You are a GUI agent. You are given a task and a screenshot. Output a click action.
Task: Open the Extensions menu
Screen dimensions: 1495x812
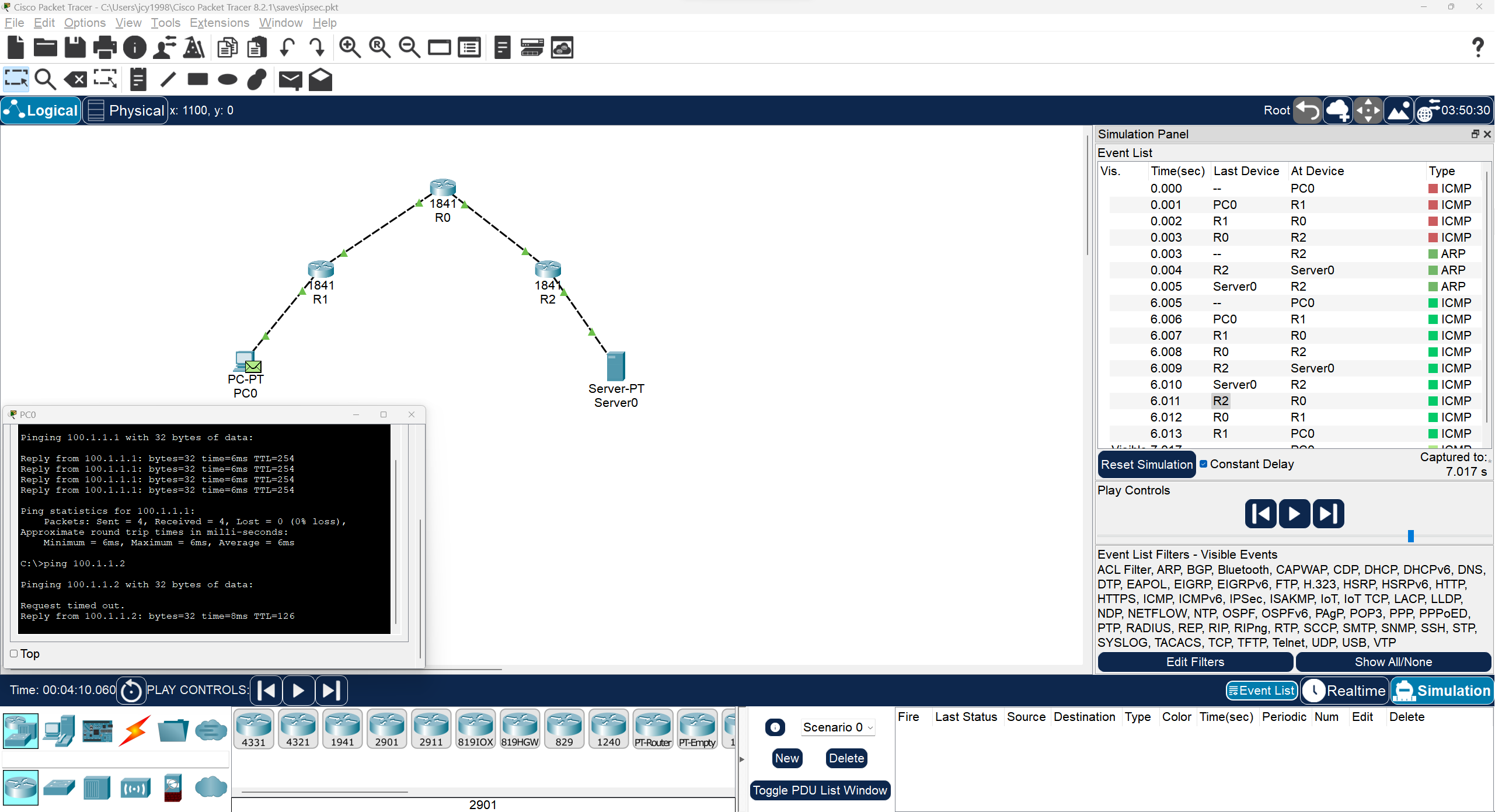[x=219, y=23]
